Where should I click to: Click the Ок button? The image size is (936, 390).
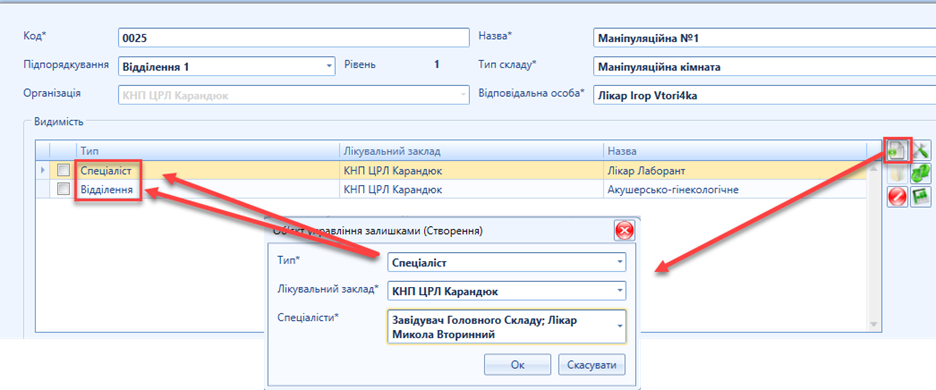(x=518, y=364)
